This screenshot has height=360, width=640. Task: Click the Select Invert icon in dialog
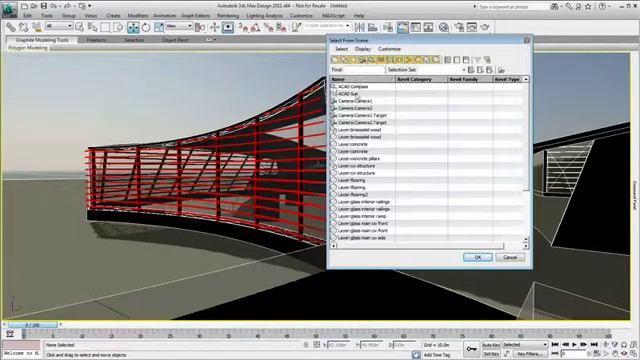click(466, 60)
